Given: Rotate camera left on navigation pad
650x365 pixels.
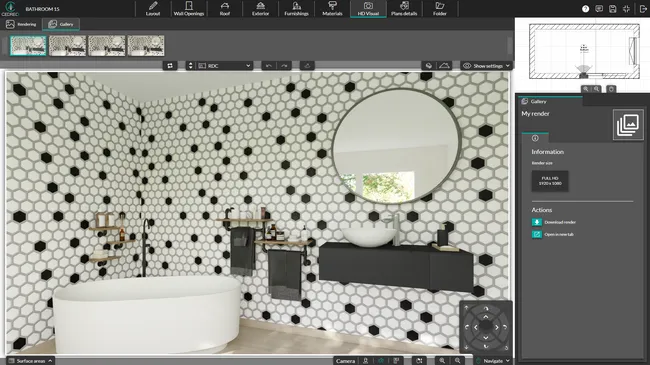Looking at the screenshot, I should point(467,327).
